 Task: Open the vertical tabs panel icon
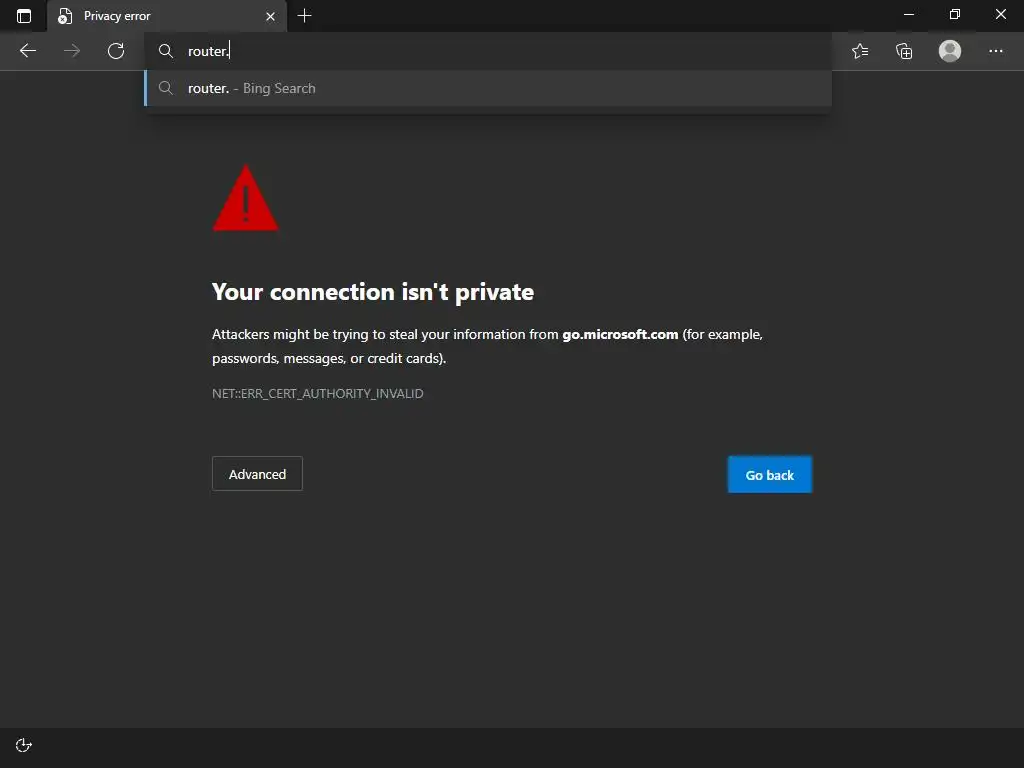click(x=24, y=16)
